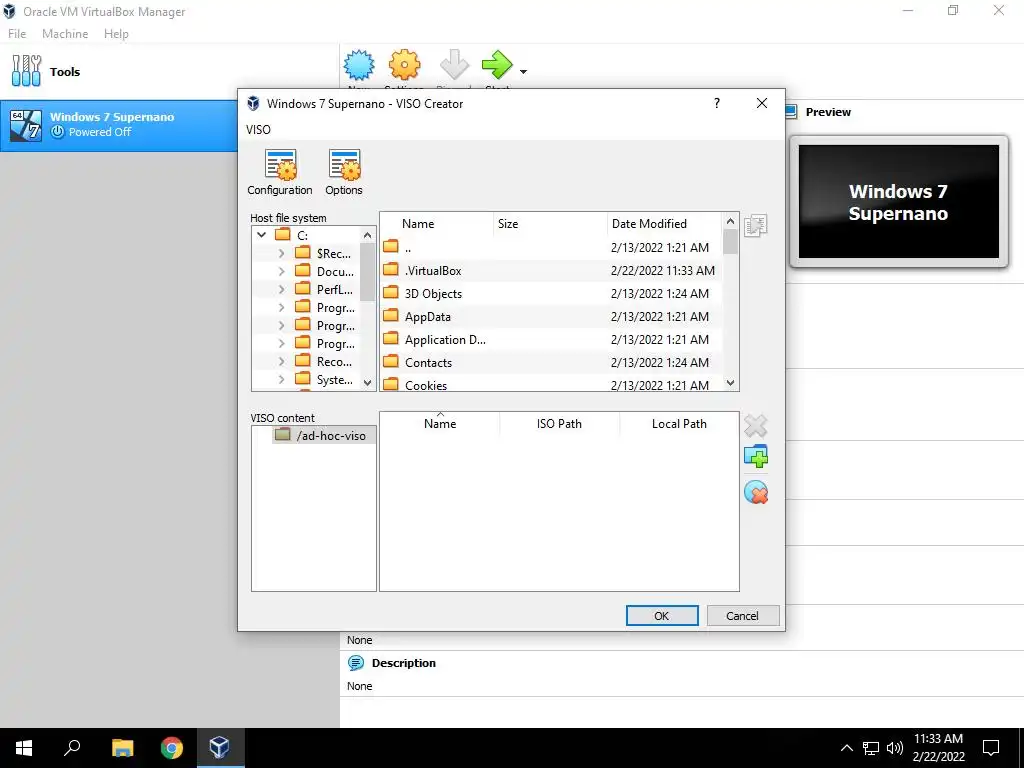Close the VISO Creator dialog
The image size is (1024, 768).
tap(761, 103)
